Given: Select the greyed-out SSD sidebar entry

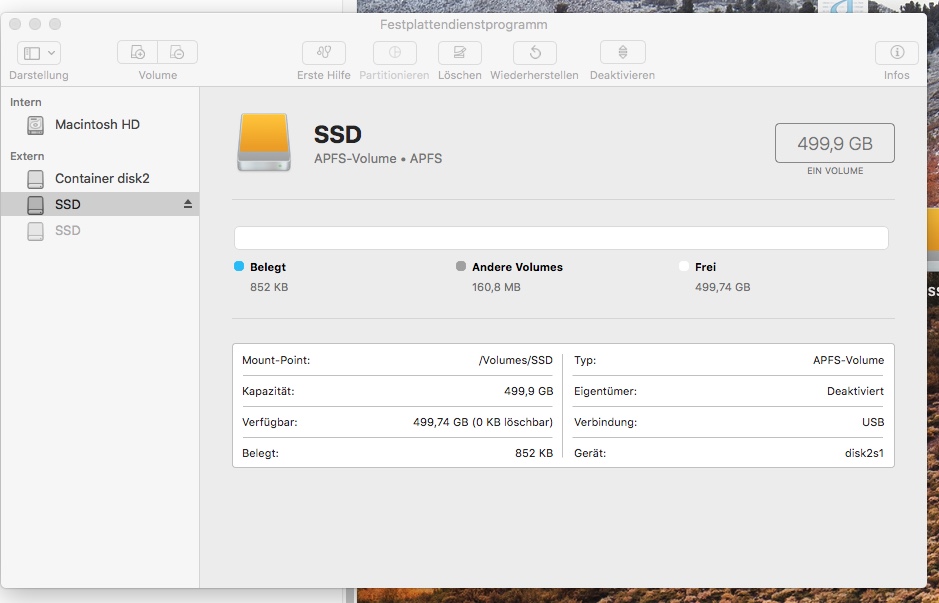Looking at the screenshot, I should 68,231.
